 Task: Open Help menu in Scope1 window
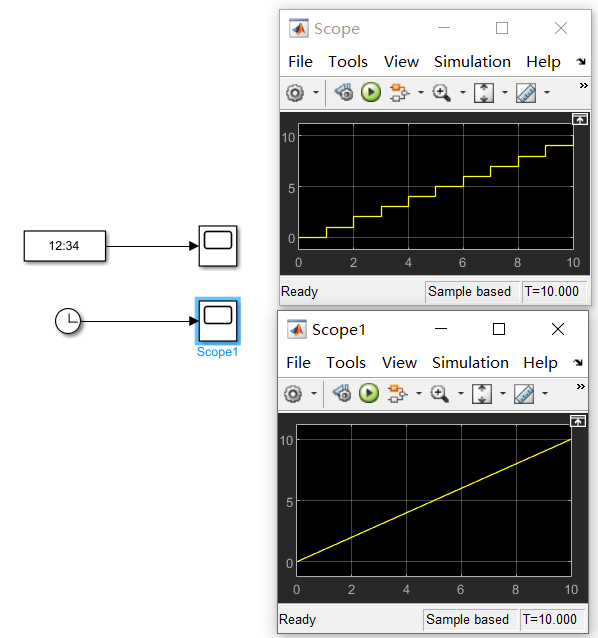click(540, 363)
